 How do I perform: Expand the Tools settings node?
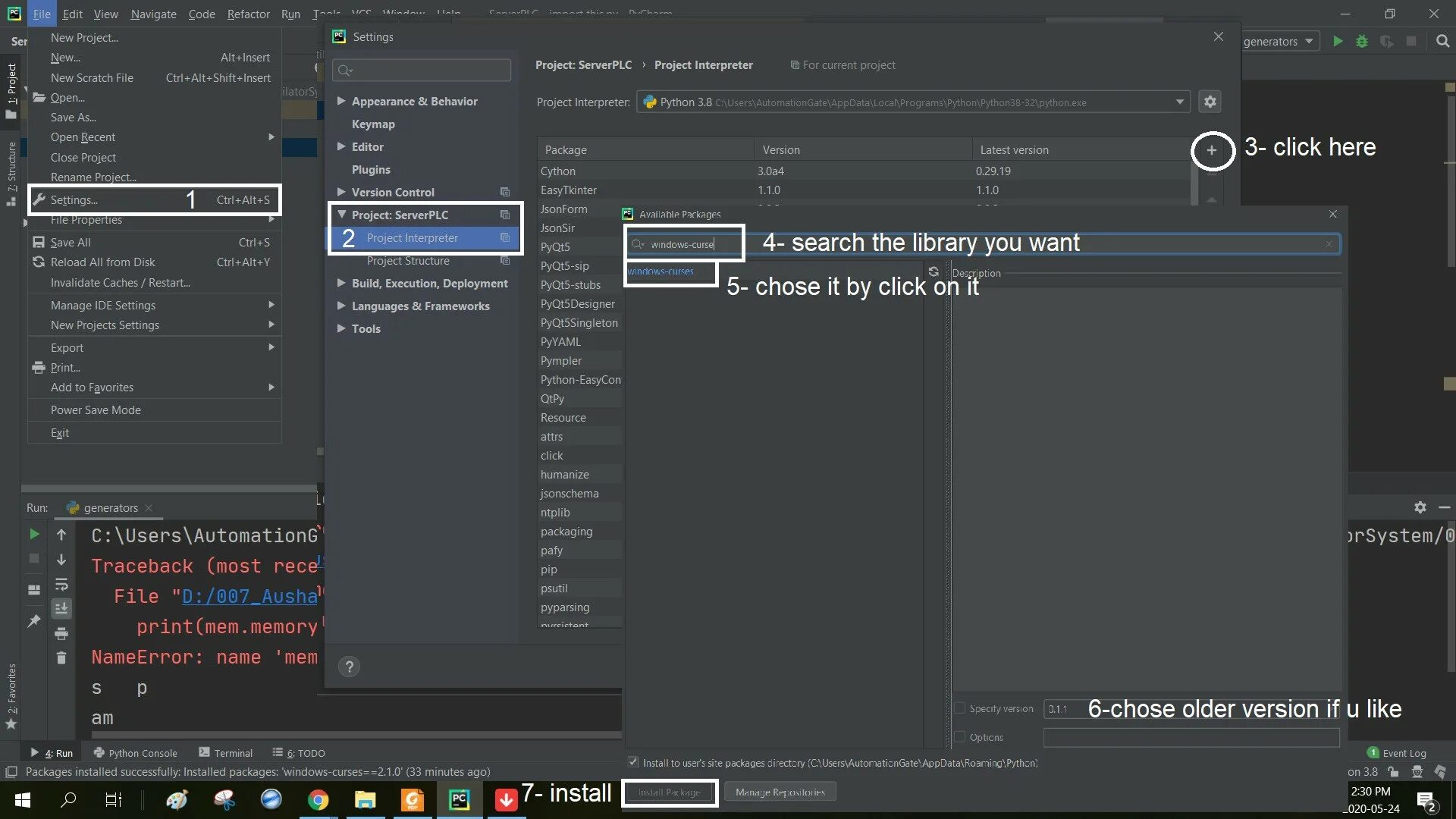341,328
